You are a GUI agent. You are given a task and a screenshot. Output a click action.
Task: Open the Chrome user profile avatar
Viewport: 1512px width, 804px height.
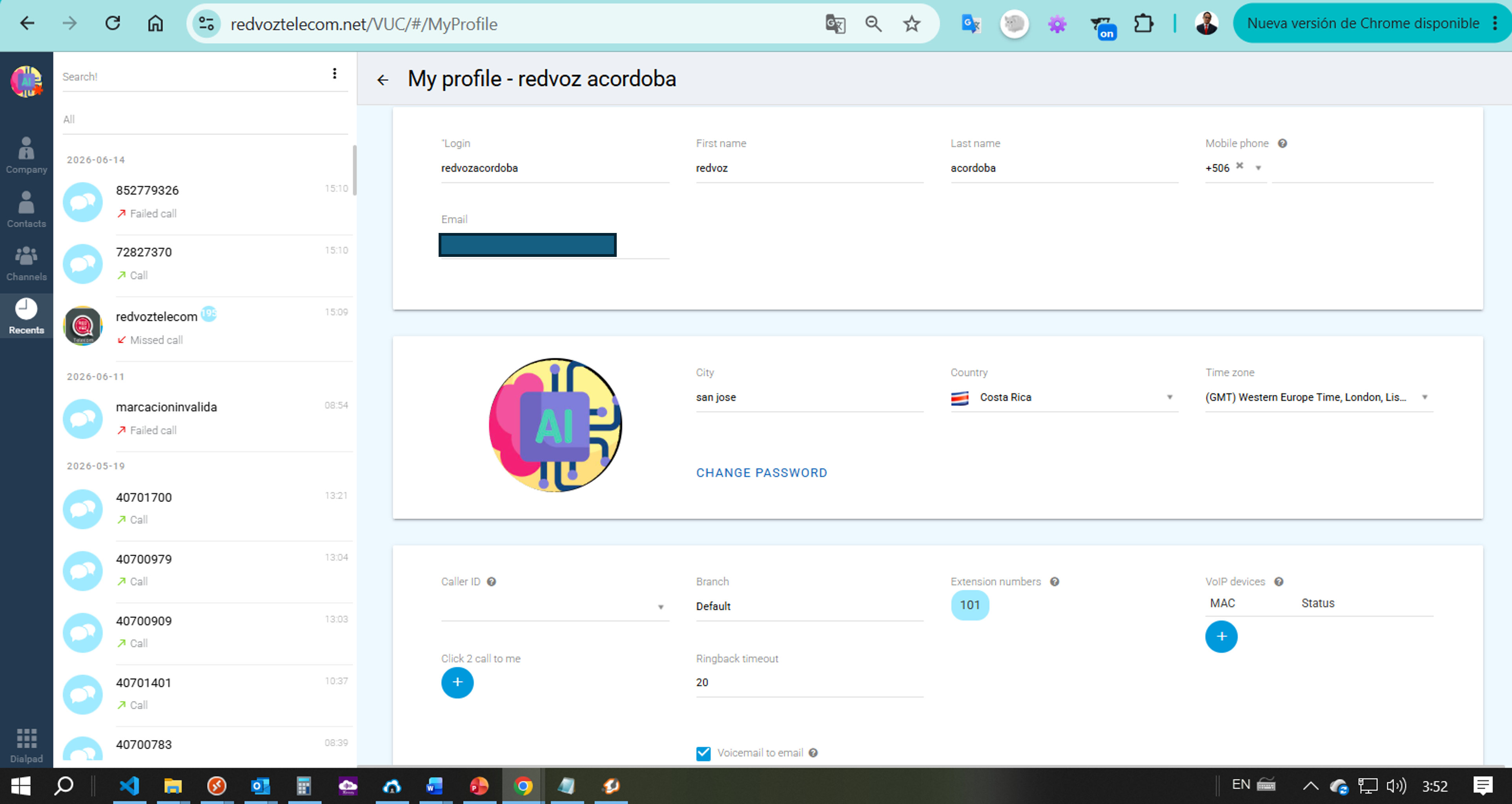tap(1206, 24)
